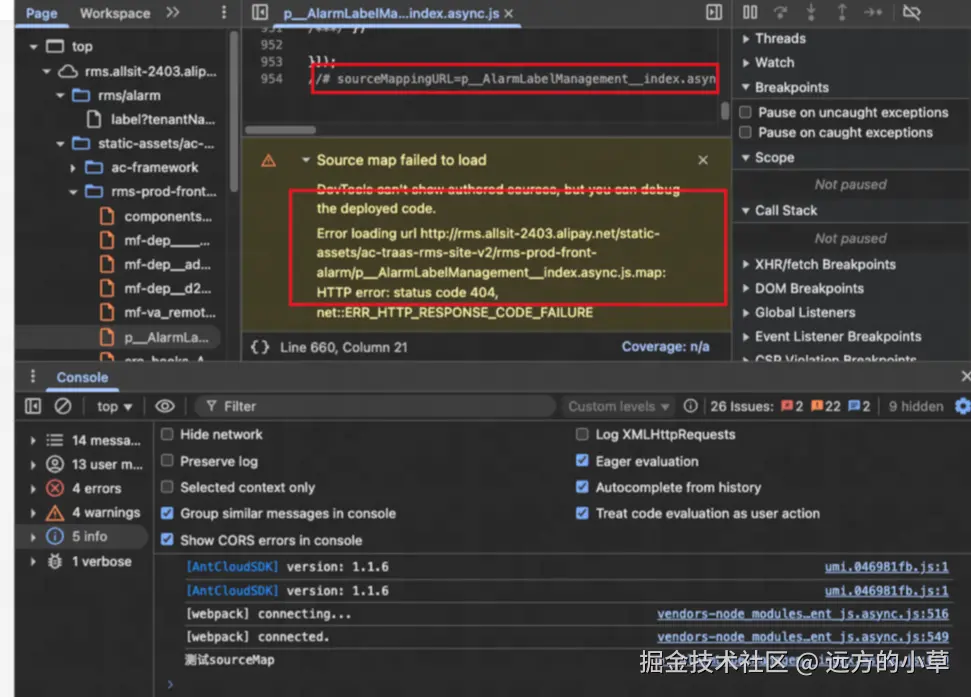This screenshot has height=697, width=971.
Task: Check Selected context only
Action: pyautogui.click(x=167, y=487)
